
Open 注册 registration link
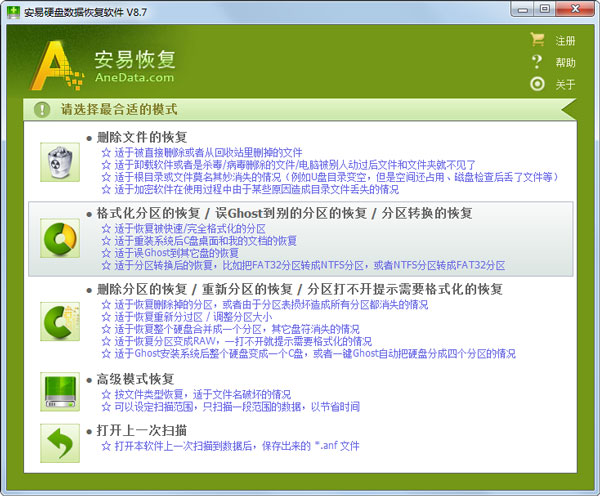pyautogui.click(x=566, y=42)
